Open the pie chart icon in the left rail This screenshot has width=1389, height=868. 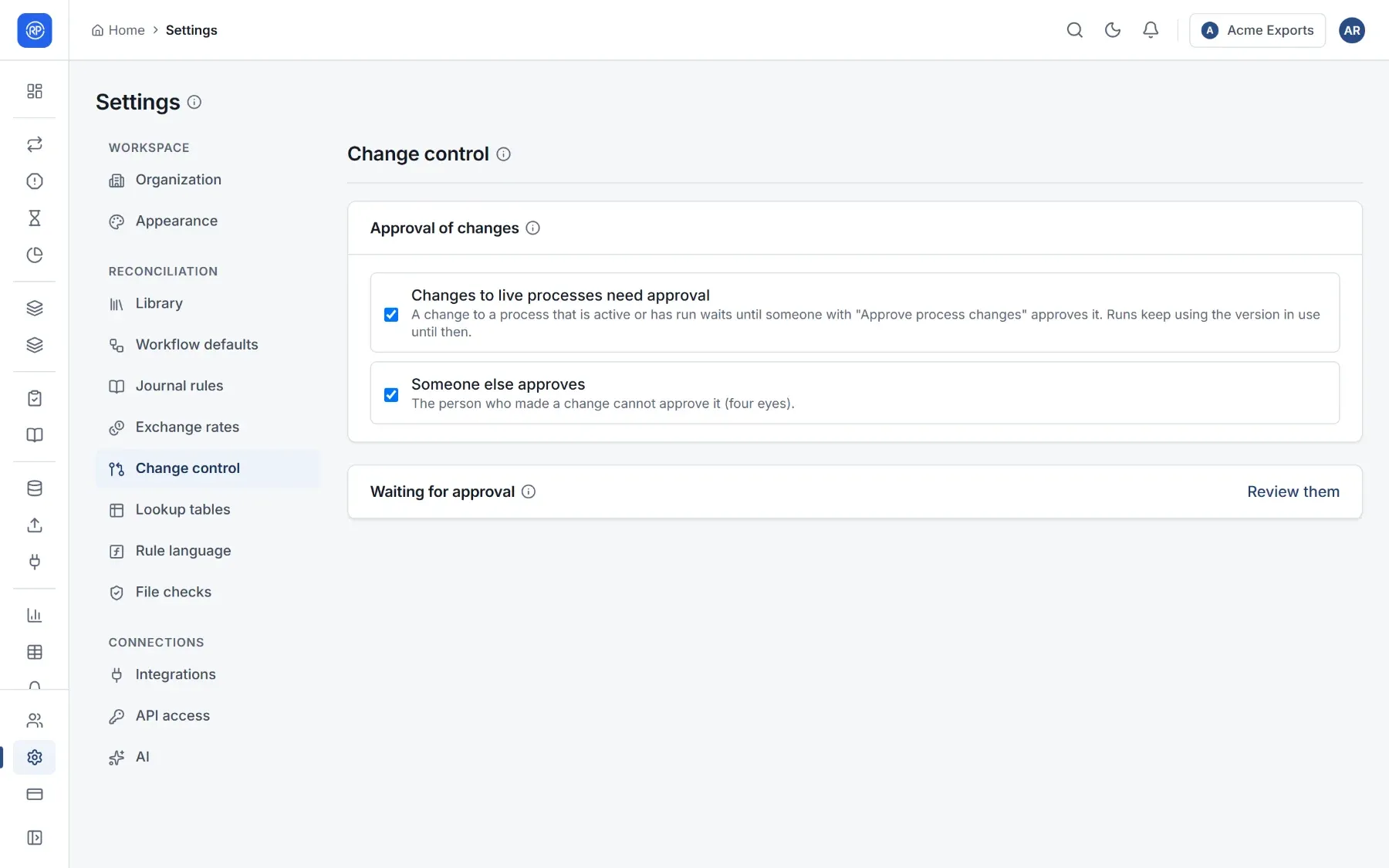point(34,255)
